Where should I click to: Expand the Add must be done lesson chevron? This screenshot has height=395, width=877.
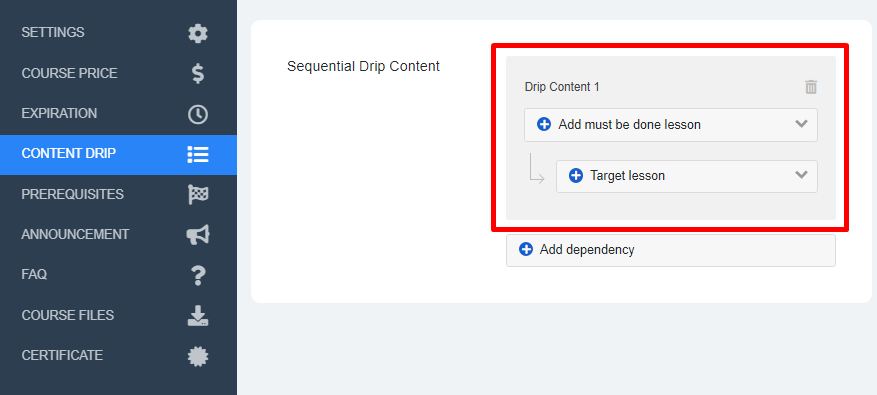coord(801,124)
